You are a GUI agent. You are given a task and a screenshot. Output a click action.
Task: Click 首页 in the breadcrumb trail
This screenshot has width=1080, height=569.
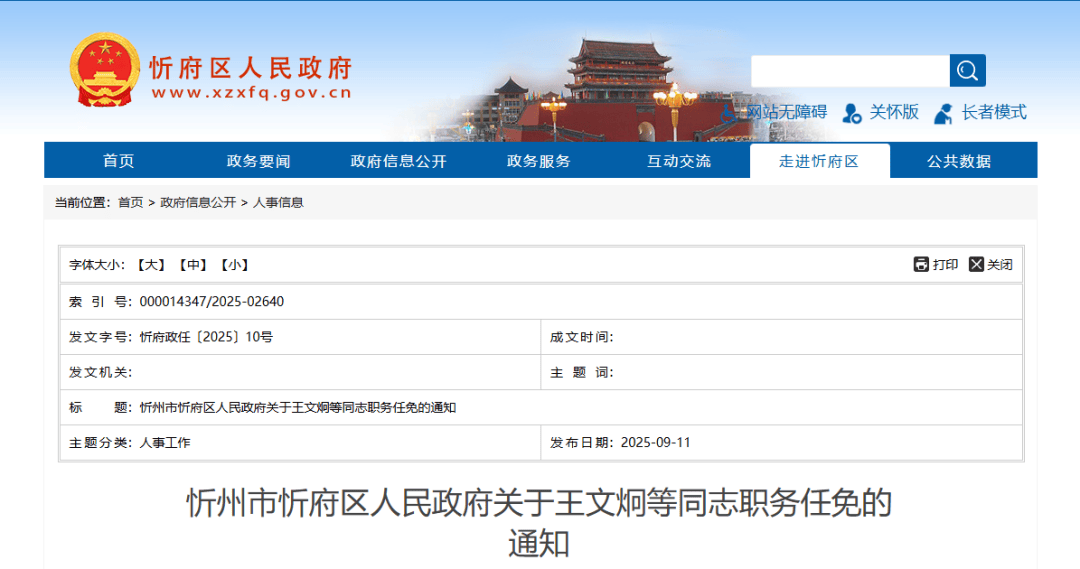[x=130, y=202]
